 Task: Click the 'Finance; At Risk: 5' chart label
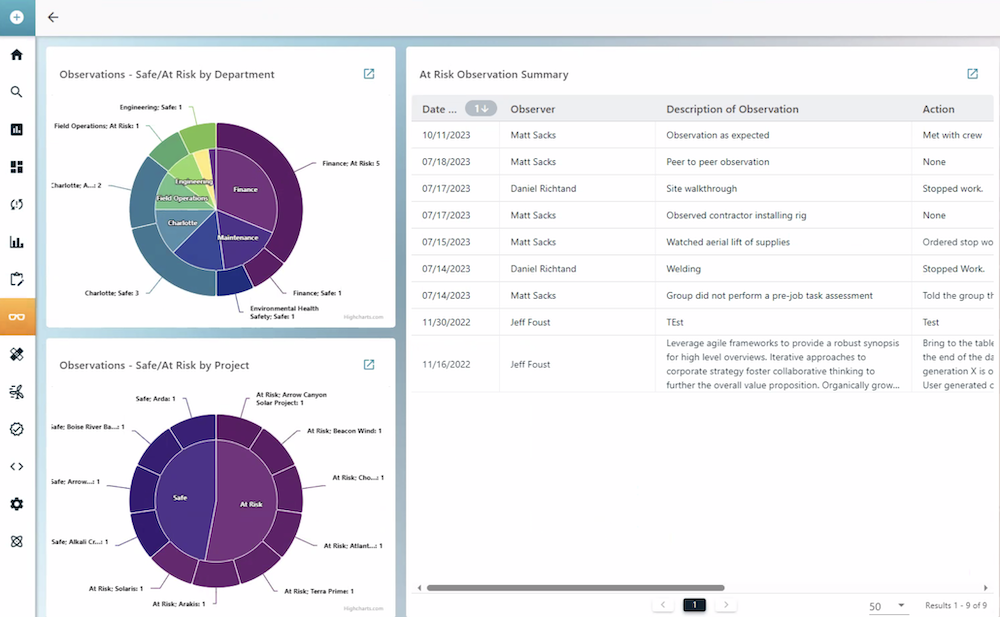351,163
